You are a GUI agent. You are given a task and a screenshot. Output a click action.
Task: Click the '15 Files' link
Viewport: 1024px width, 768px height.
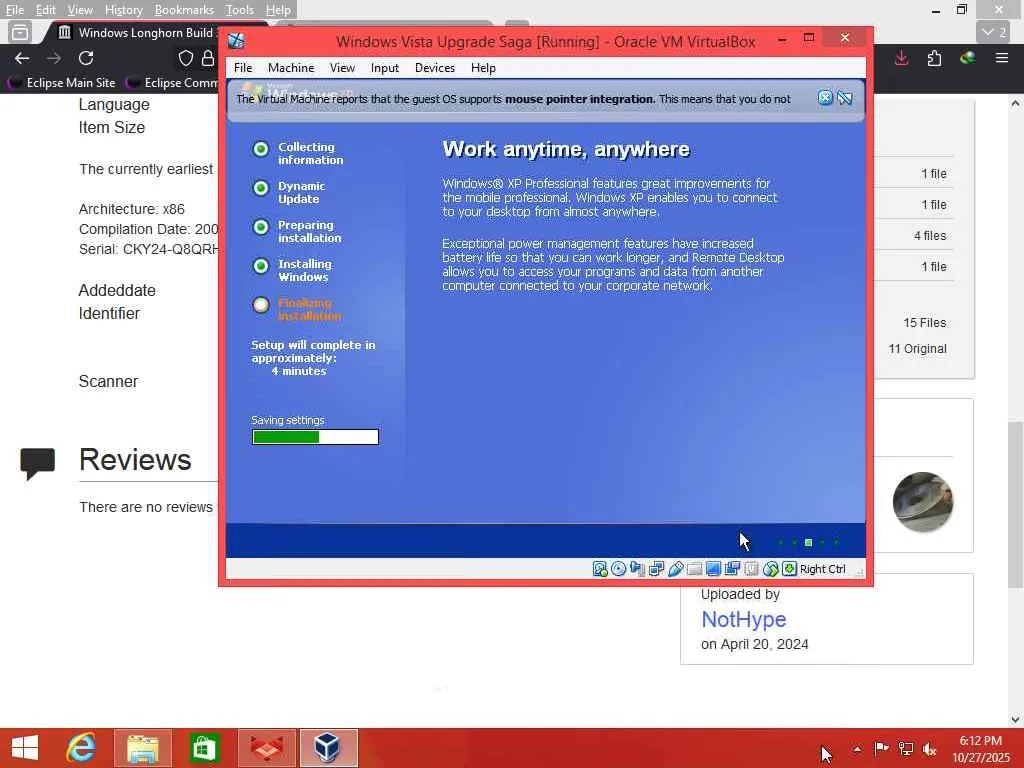pyautogui.click(x=925, y=323)
